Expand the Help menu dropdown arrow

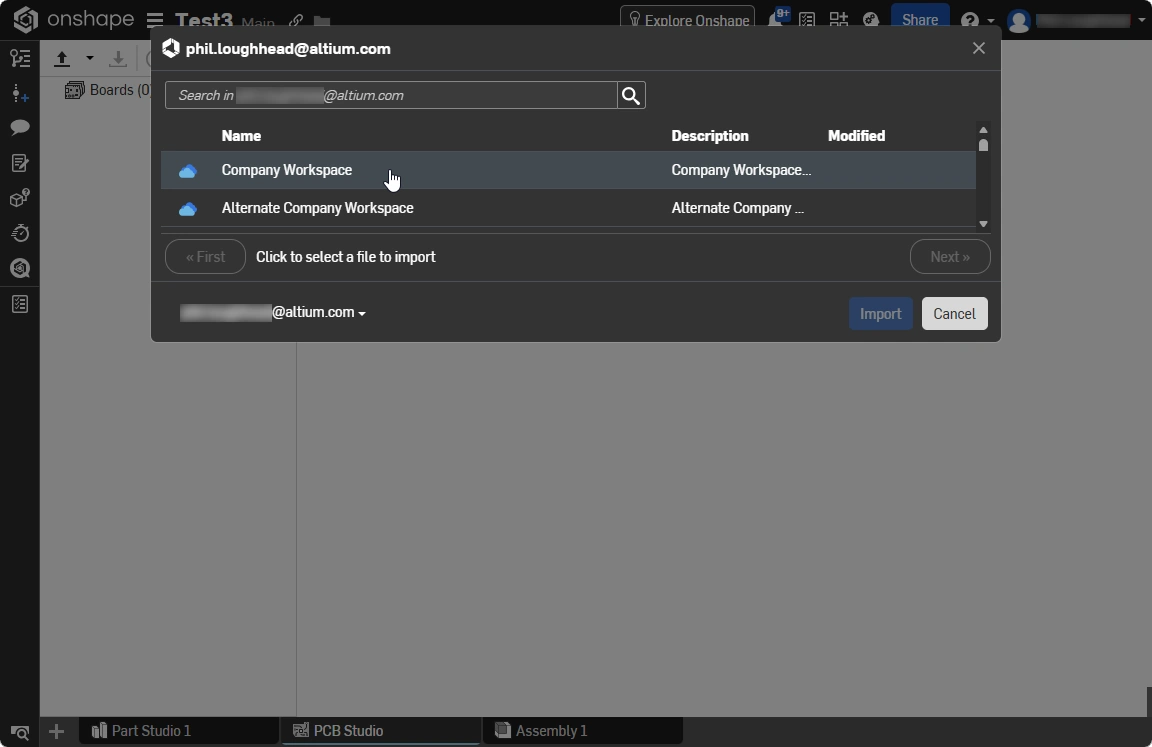point(990,21)
